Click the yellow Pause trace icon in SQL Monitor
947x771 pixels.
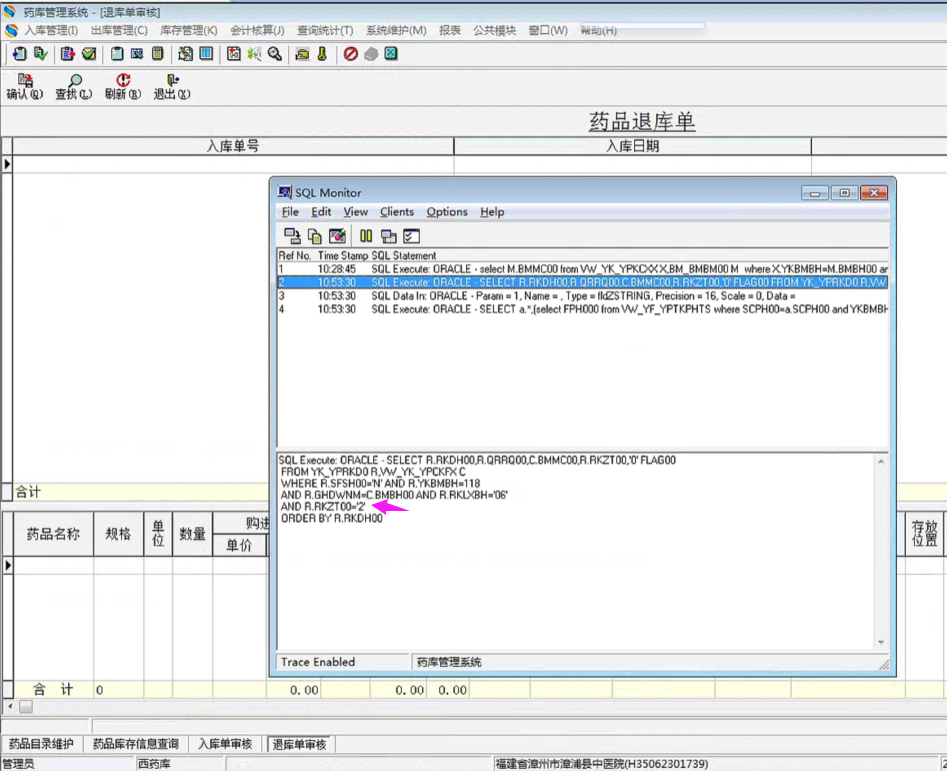(x=366, y=236)
